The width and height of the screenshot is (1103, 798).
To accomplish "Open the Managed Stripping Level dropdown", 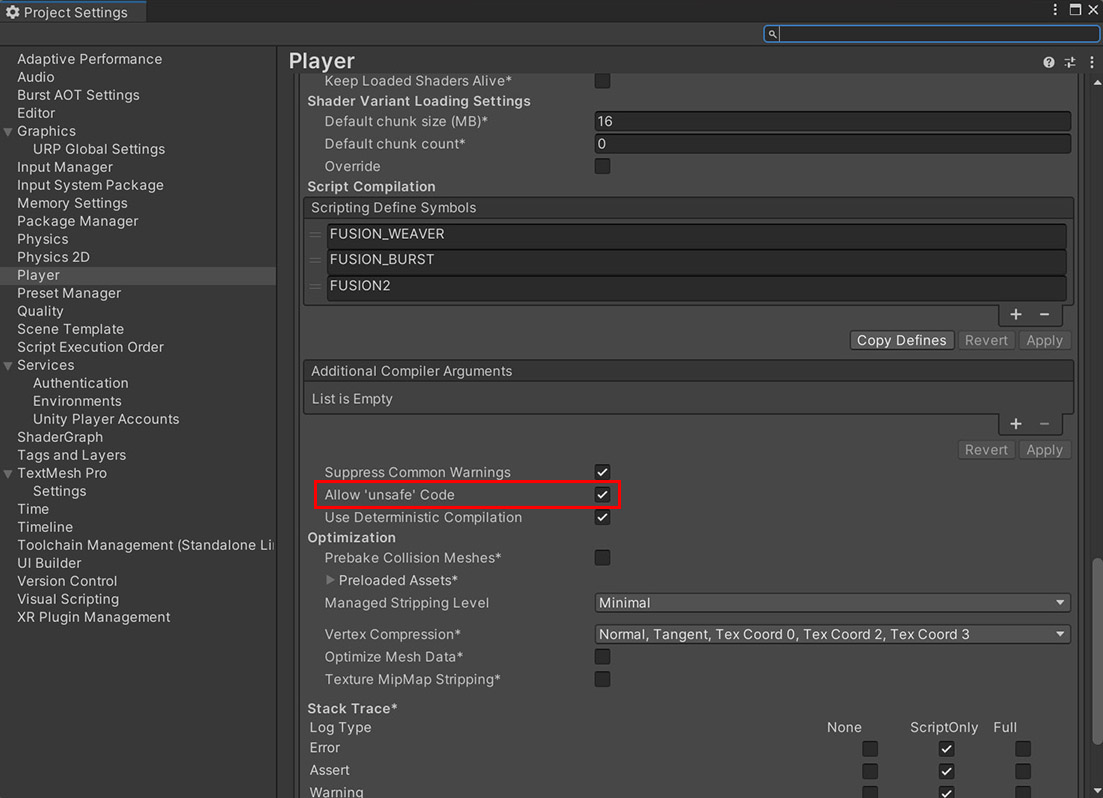I will [831, 603].
